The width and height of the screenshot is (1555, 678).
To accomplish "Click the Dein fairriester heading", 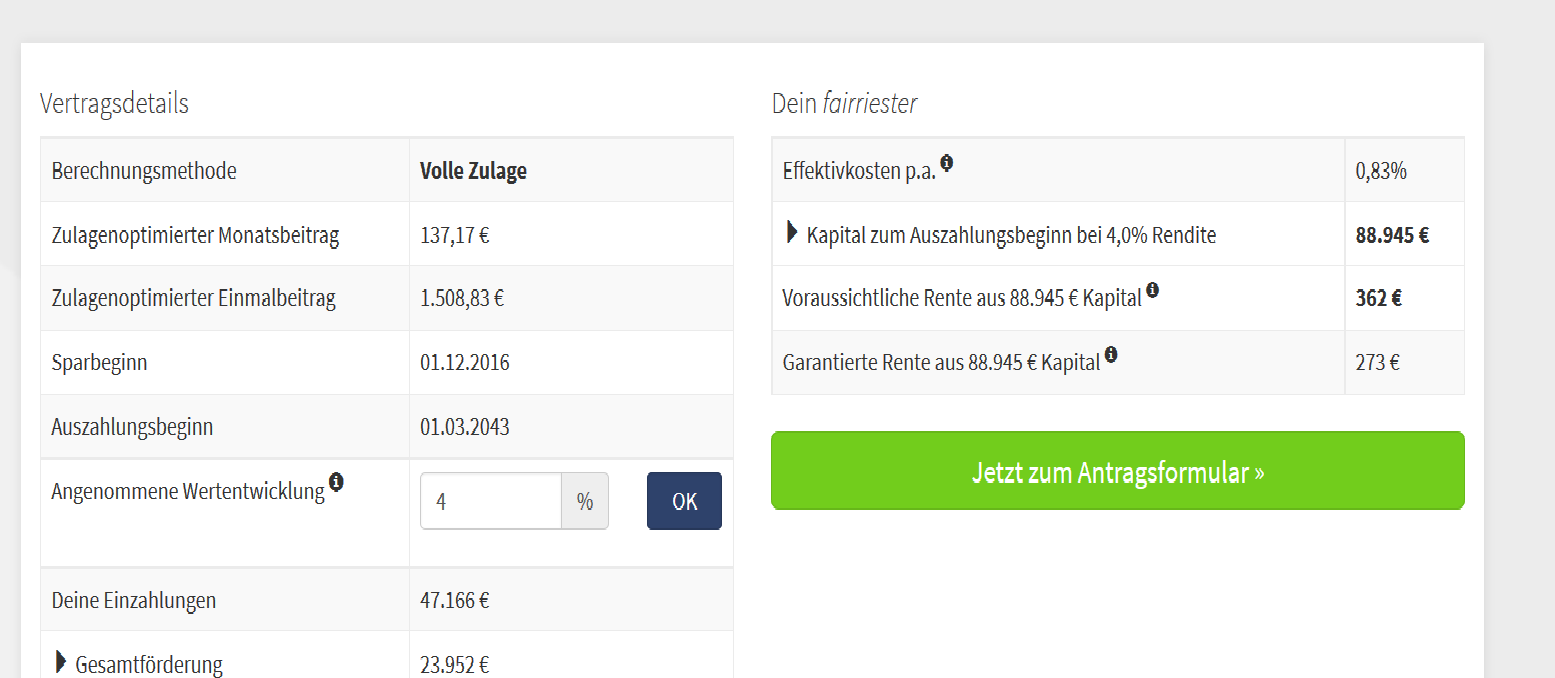I will pos(844,103).
